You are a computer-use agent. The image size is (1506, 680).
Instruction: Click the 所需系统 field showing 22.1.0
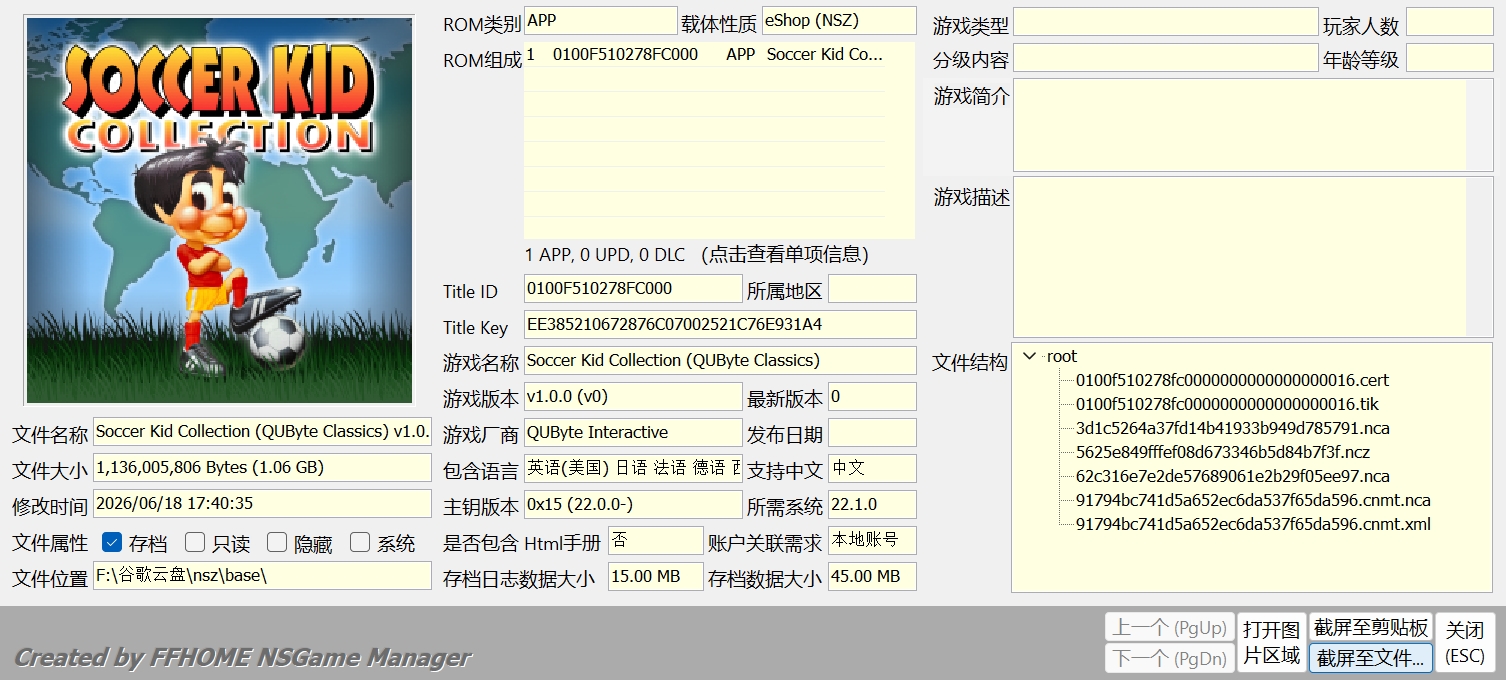coord(872,504)
